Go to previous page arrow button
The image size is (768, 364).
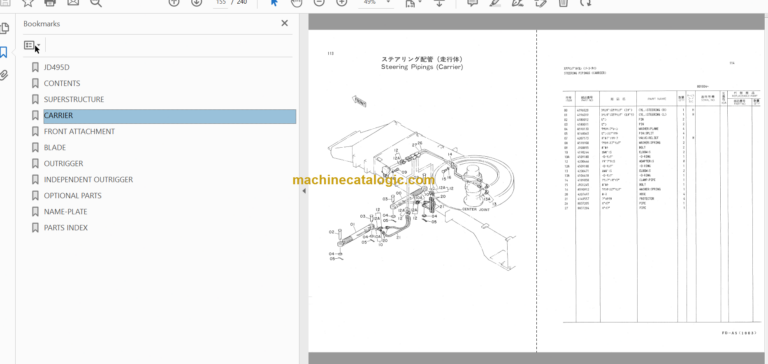(x=174, y=2)
